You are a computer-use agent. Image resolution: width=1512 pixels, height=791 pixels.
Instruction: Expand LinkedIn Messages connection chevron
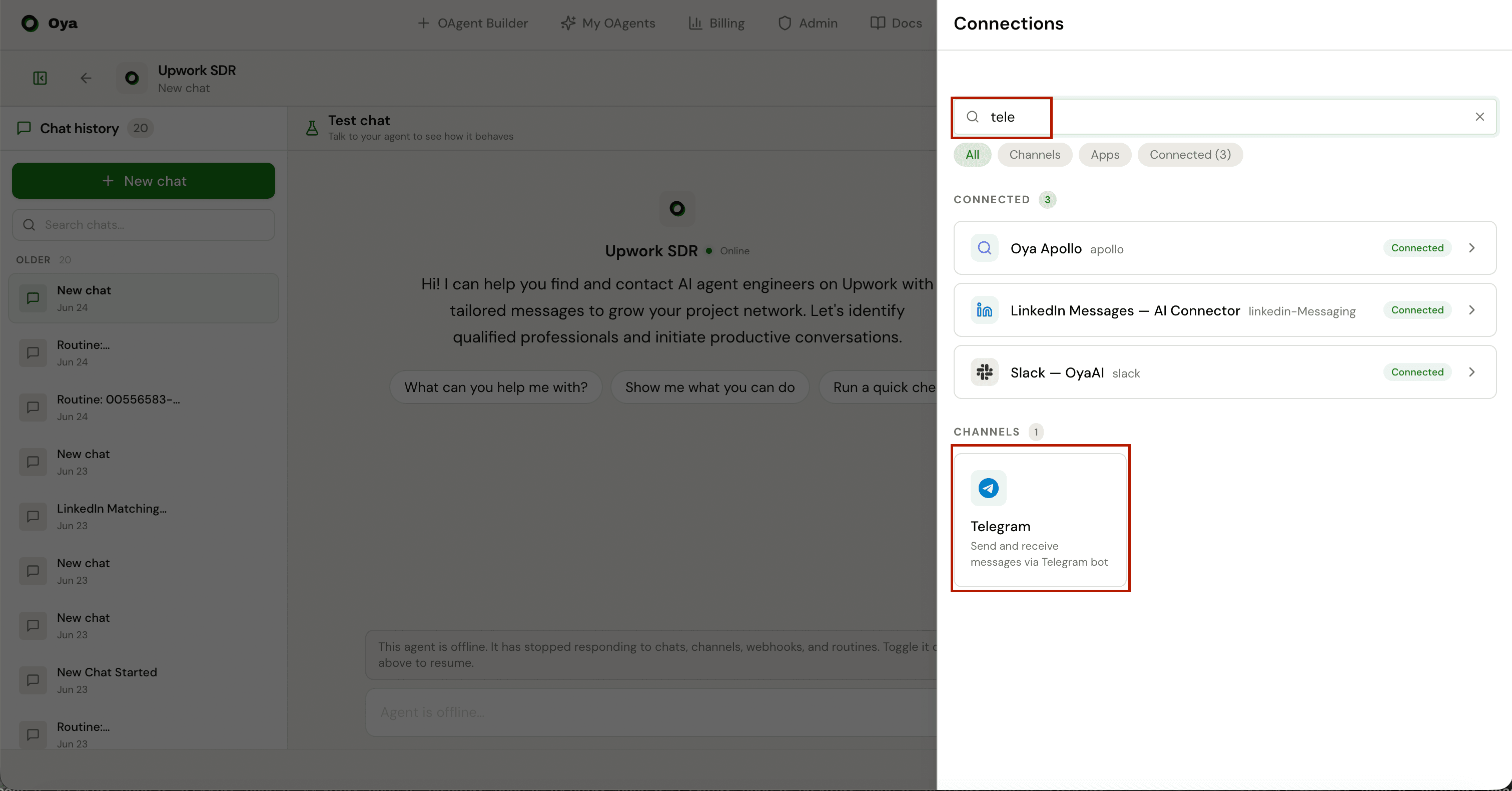(x=1471, y=310)
